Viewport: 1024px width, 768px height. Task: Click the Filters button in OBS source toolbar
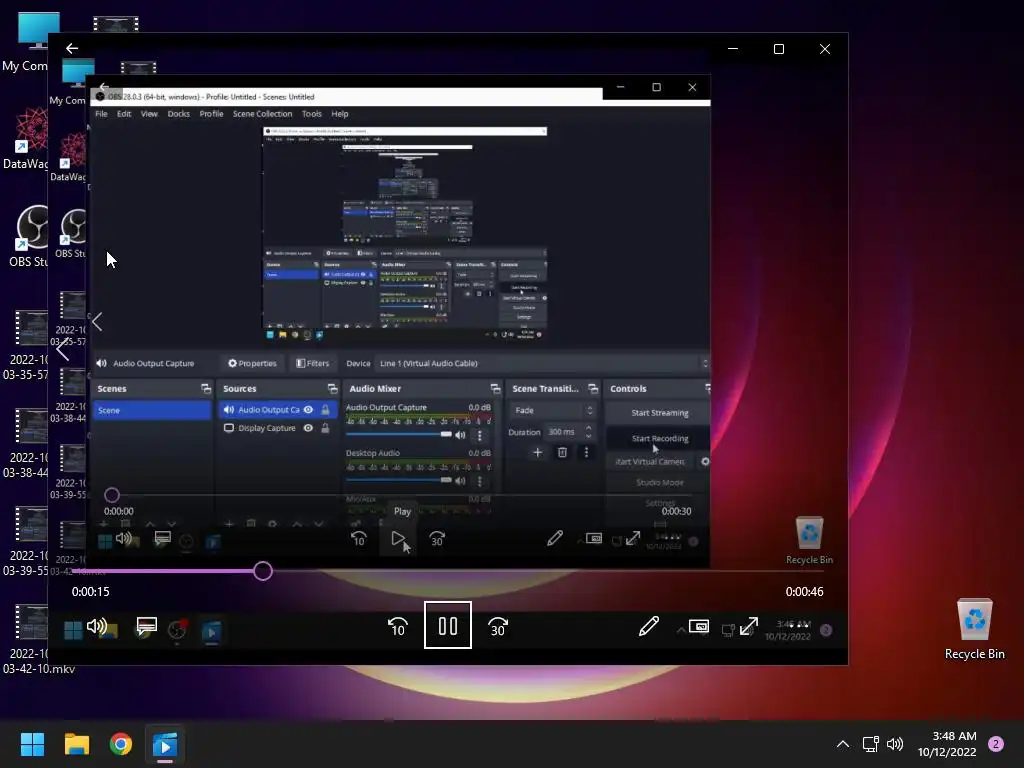(x=312, y=363)
